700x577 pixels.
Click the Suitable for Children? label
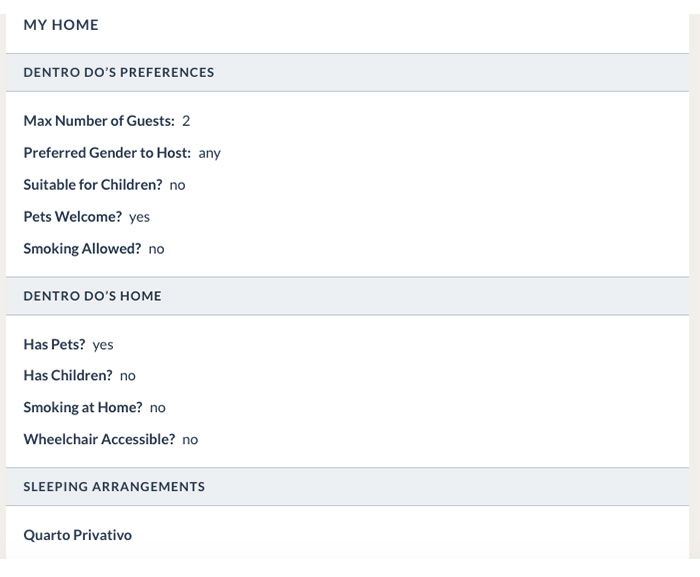[93, 184]
